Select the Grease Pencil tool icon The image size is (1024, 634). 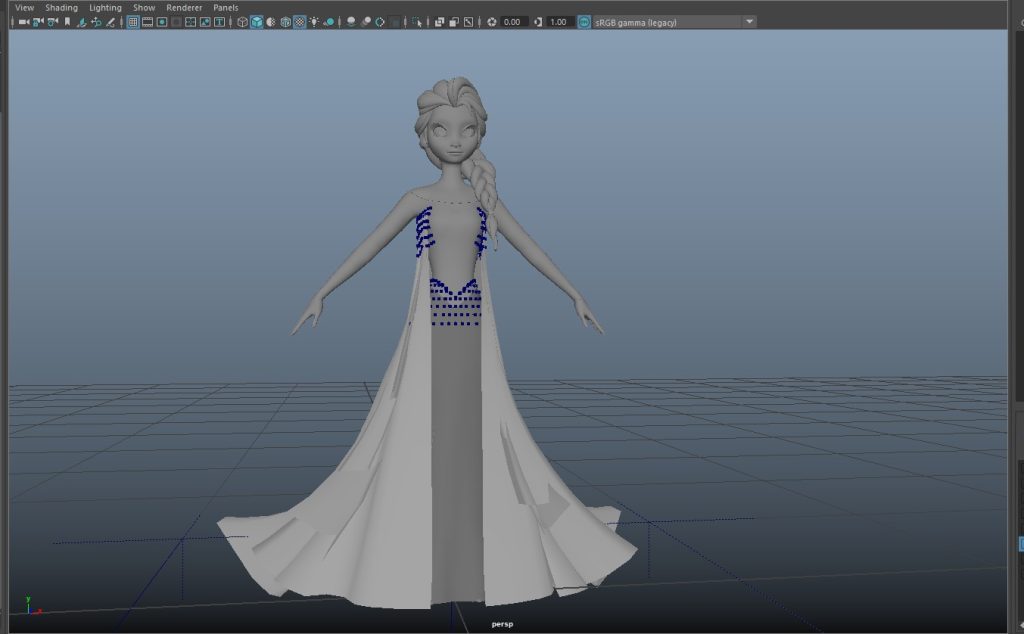point(110,22)
